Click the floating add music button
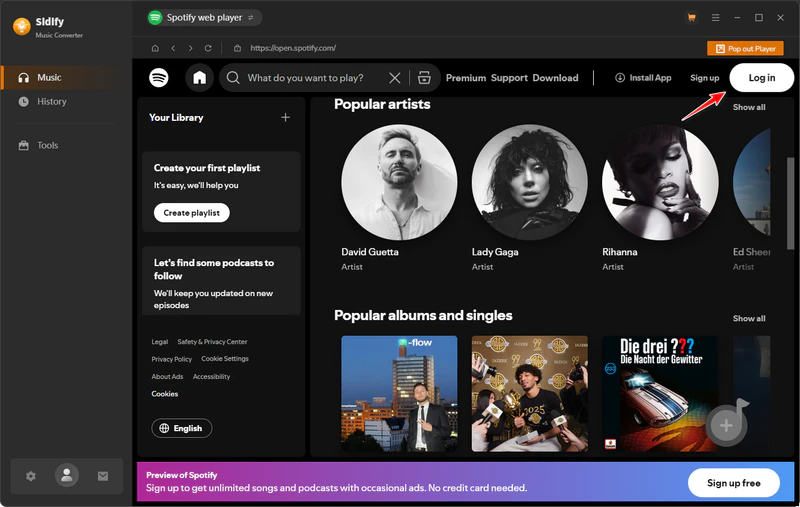The width and height of the screenshot is (800, 507). pos(727,425)
